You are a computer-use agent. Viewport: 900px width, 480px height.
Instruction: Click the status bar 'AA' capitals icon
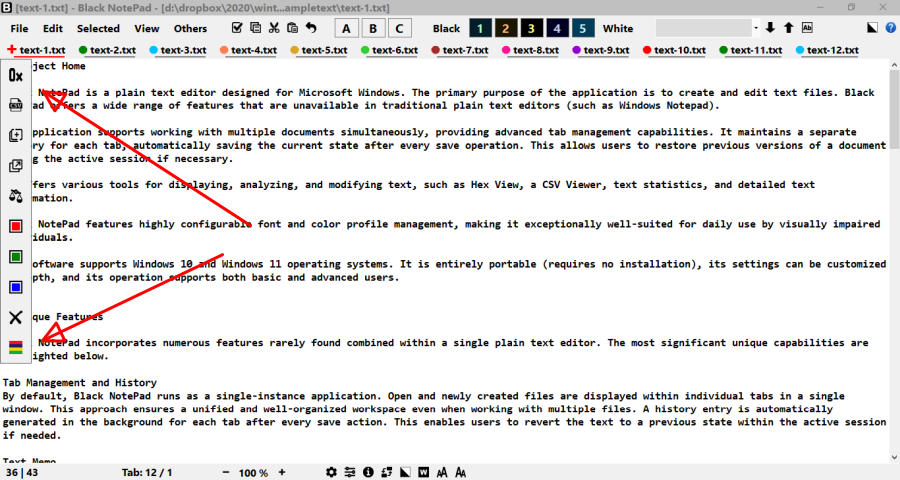441,472
